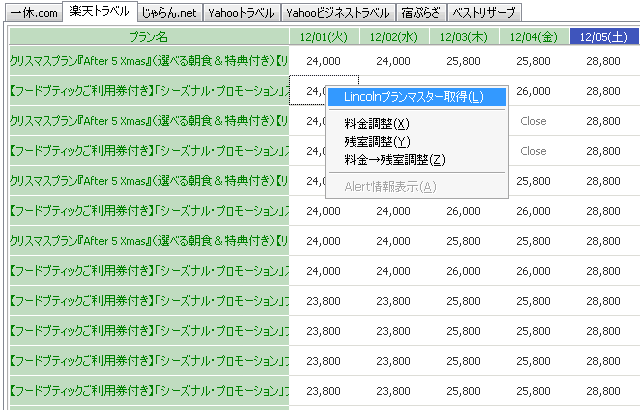The height and width of the screenshot is (410, 640).
Task: Select the 12/03(木) date header
Action: [463, 37]
